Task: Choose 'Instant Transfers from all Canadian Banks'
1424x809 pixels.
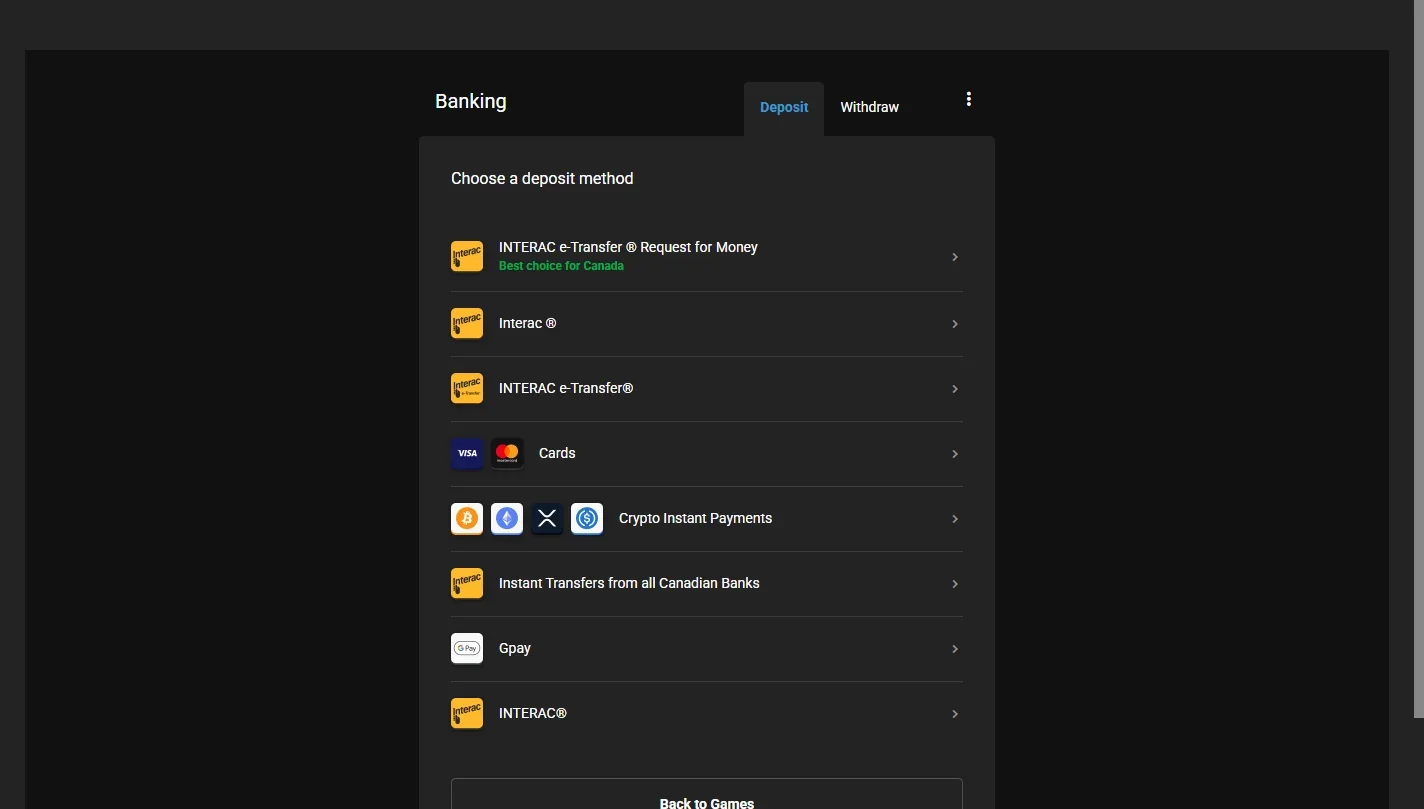Action: 629,584
